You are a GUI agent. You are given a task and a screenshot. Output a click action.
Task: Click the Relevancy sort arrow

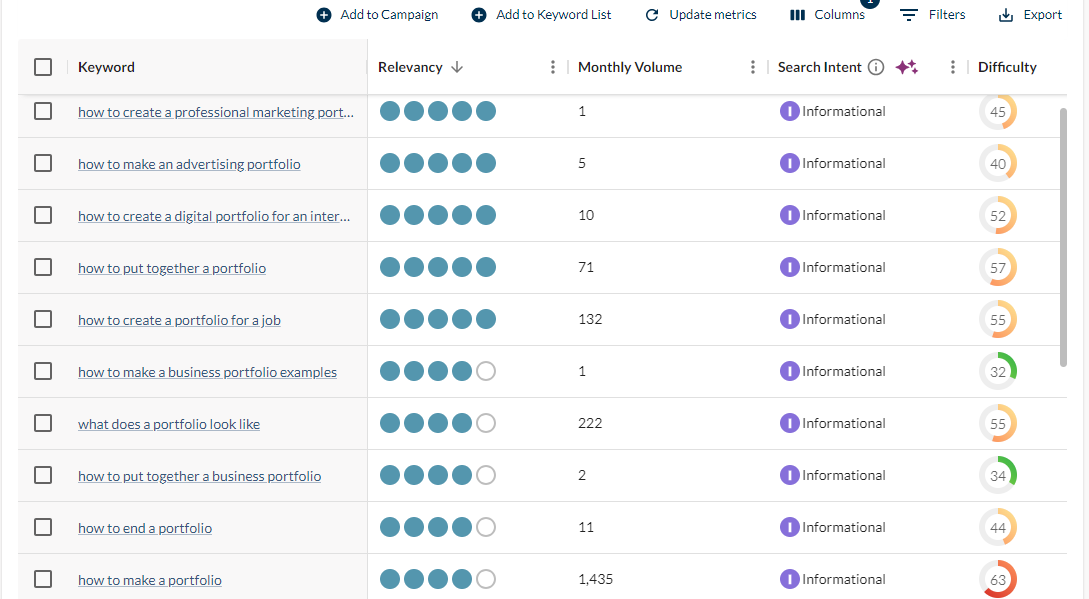coord(457,67)
